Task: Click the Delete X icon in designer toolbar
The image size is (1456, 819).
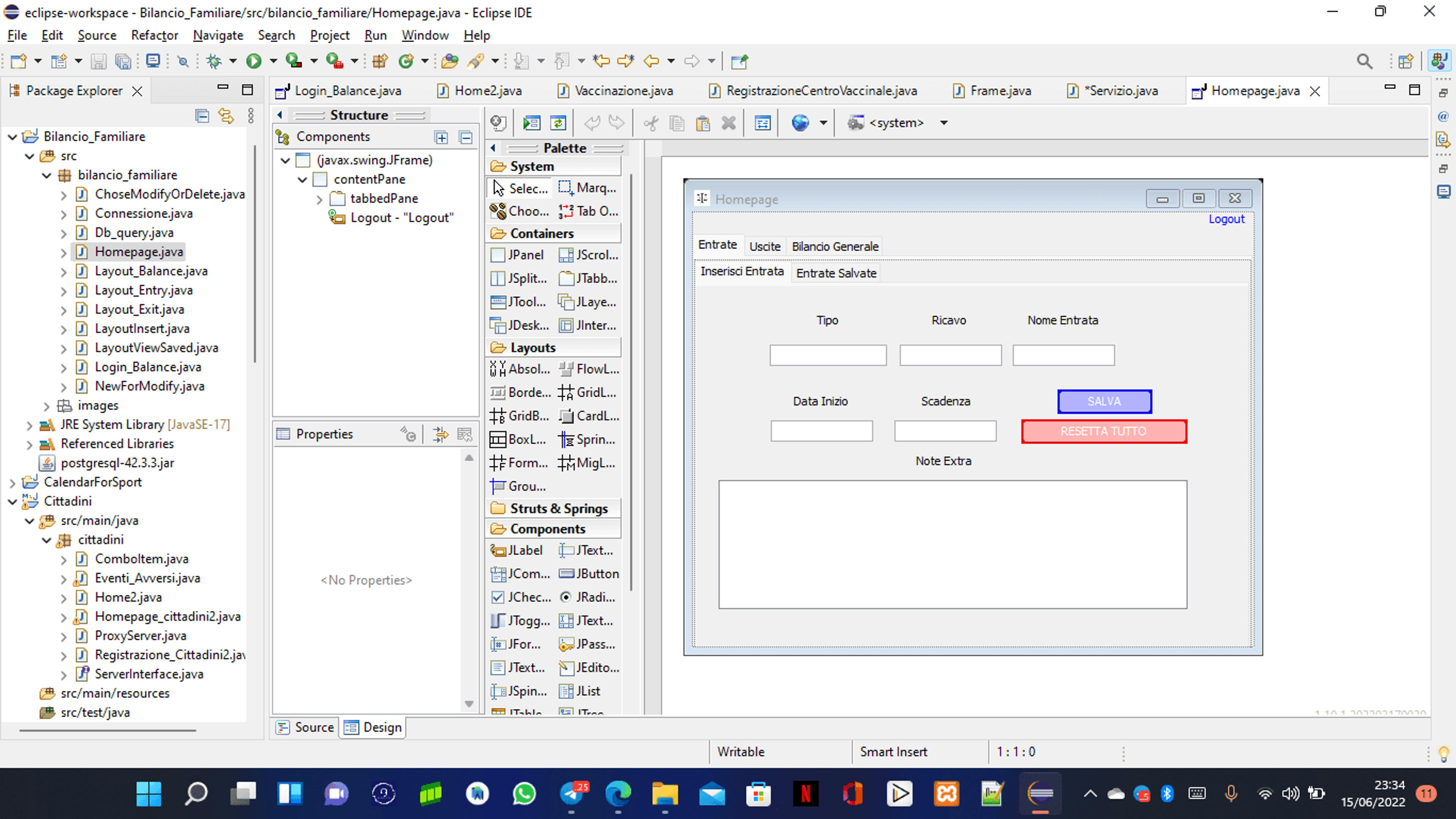Action: pos(728,123)
